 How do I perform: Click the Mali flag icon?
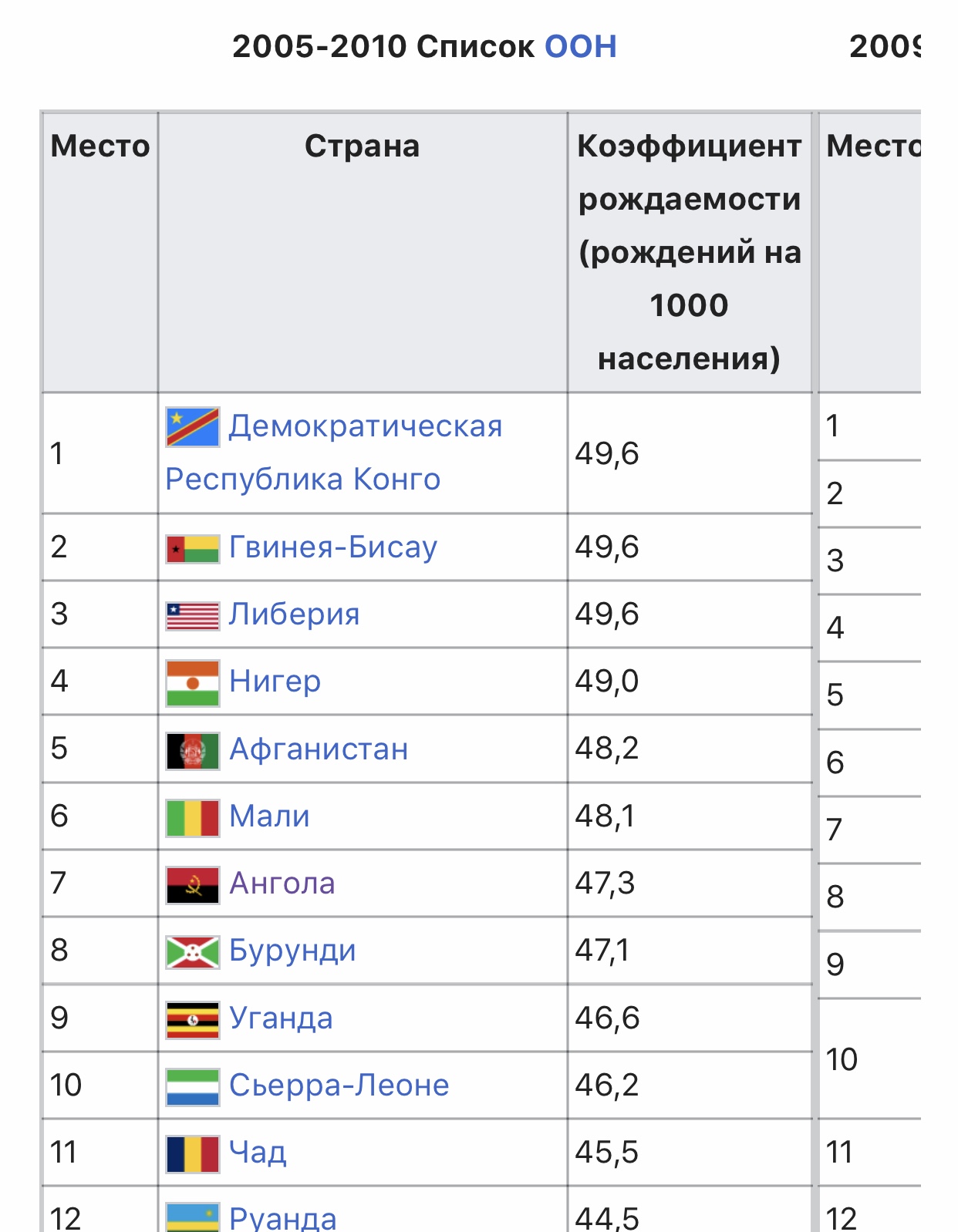pos(193,817)
